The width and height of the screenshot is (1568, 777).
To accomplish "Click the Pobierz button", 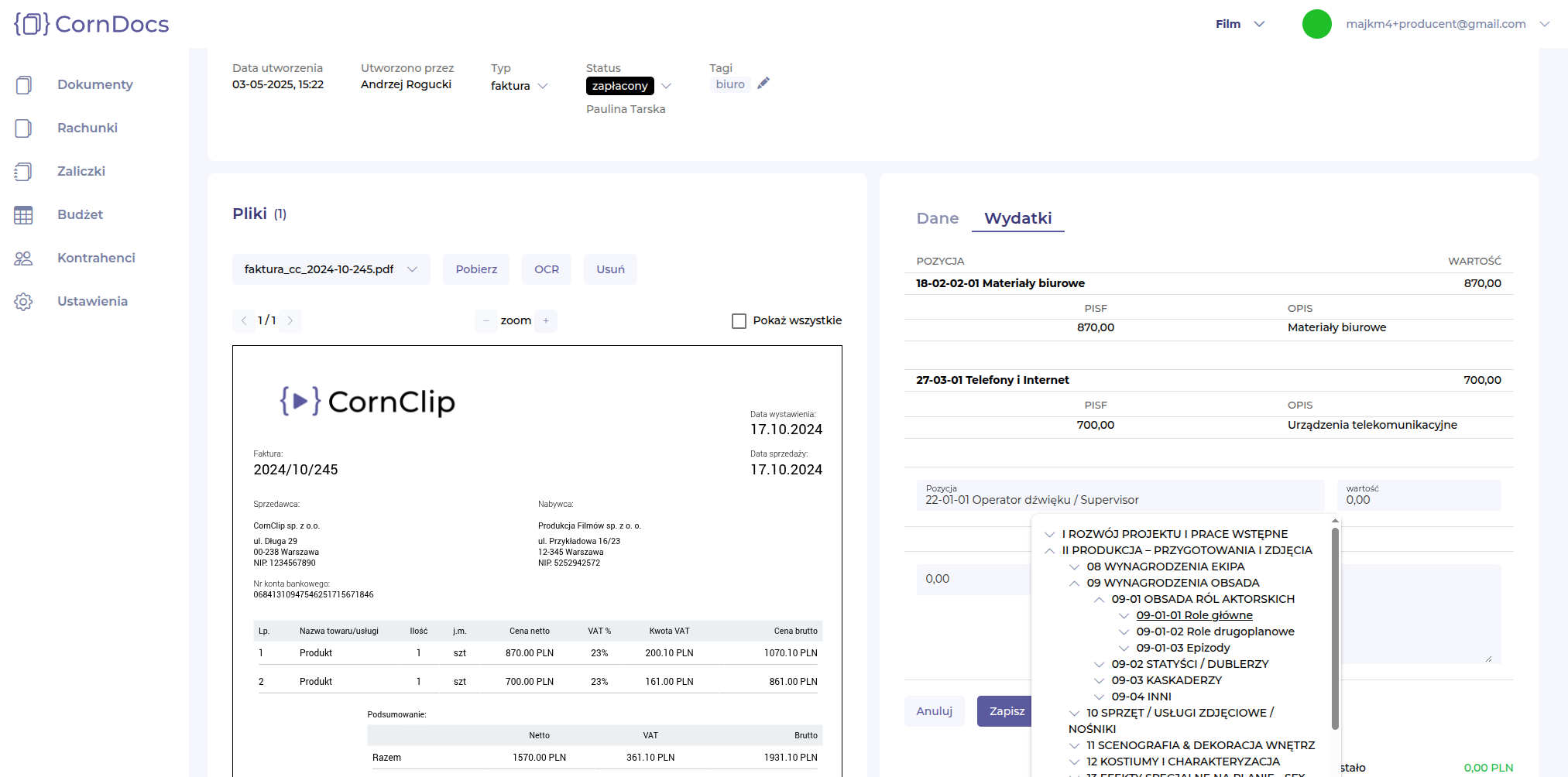I will tap(476, 269).
